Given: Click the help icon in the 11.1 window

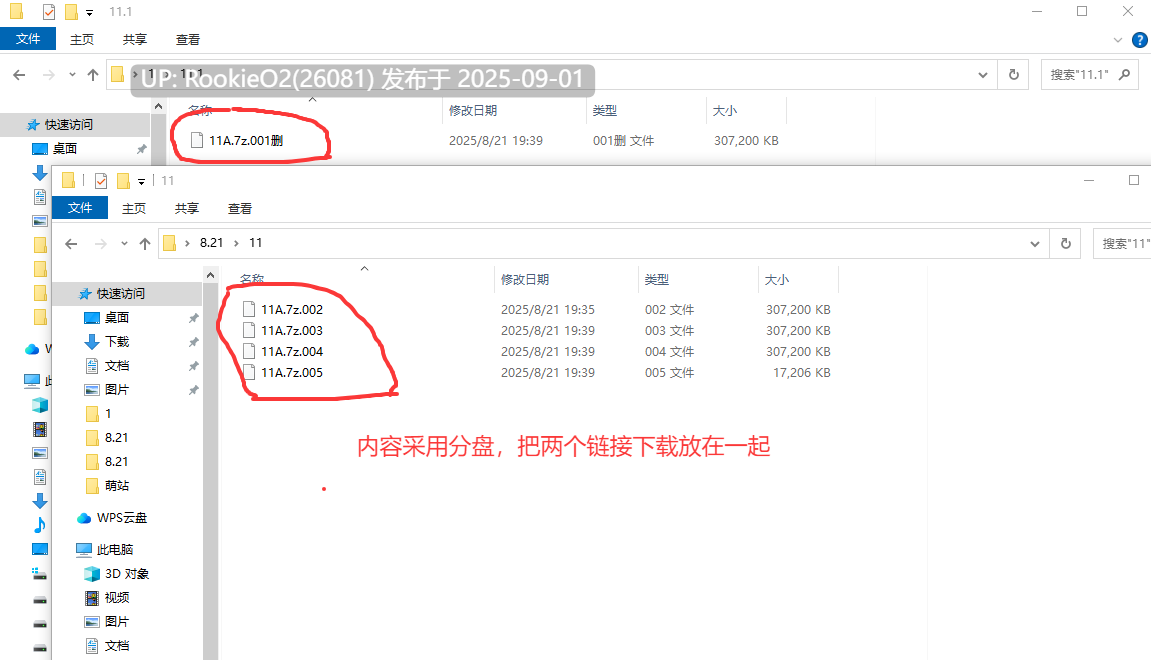Looking at the screenshot, I should tap(1140, 40).
